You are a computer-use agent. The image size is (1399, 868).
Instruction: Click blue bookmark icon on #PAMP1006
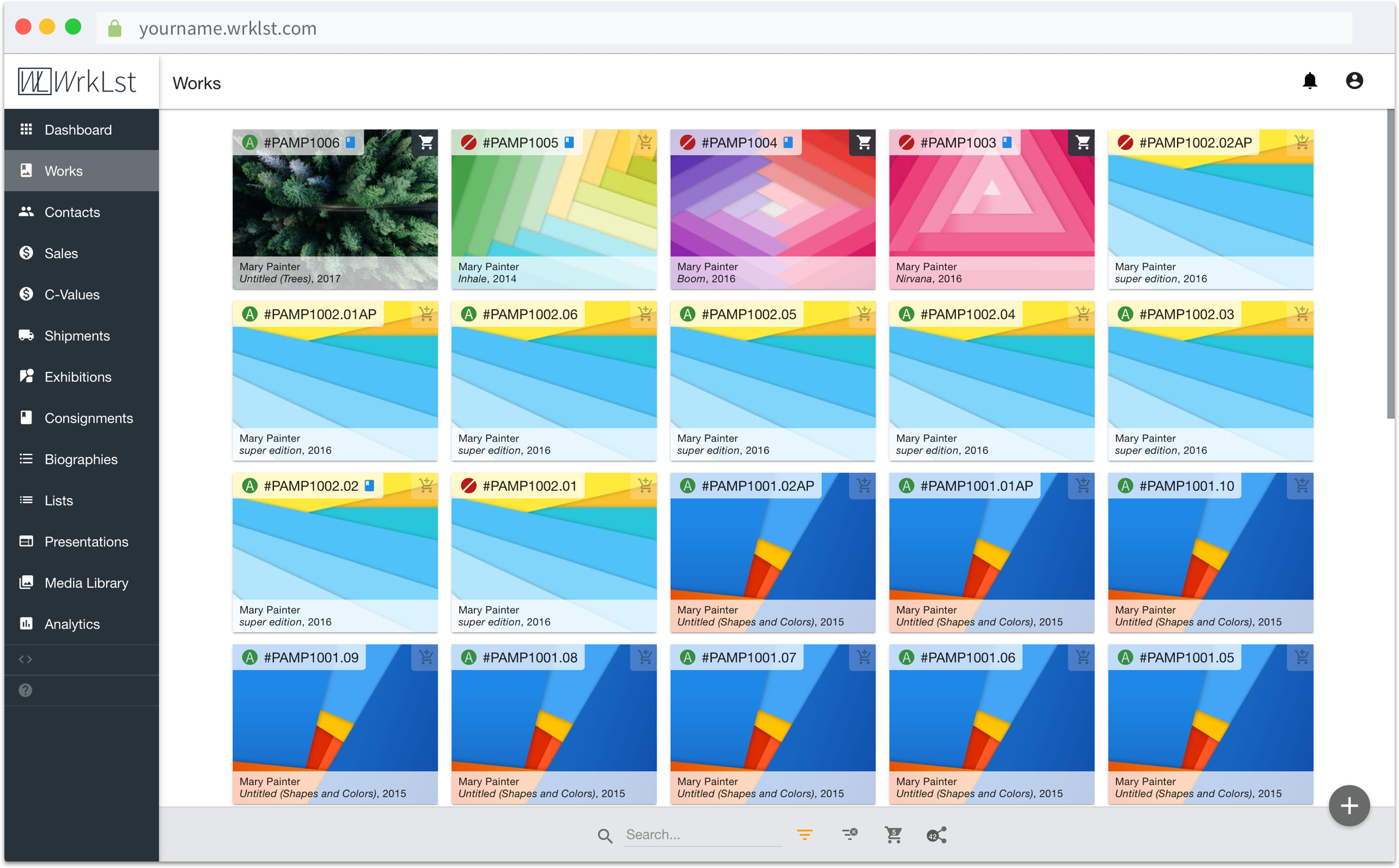[350, 142]
